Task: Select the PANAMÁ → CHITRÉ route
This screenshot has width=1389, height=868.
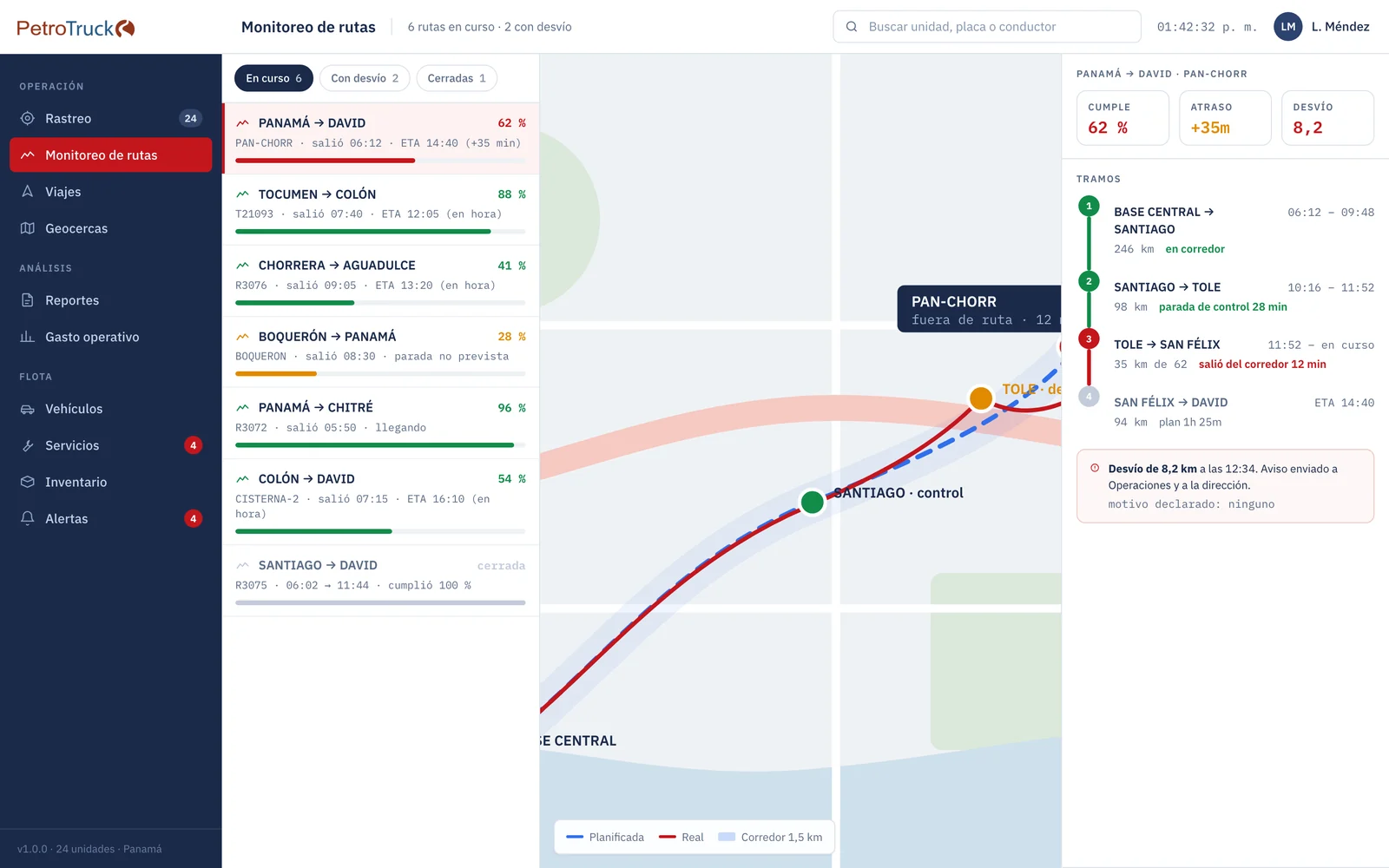Action: [380, 424]
